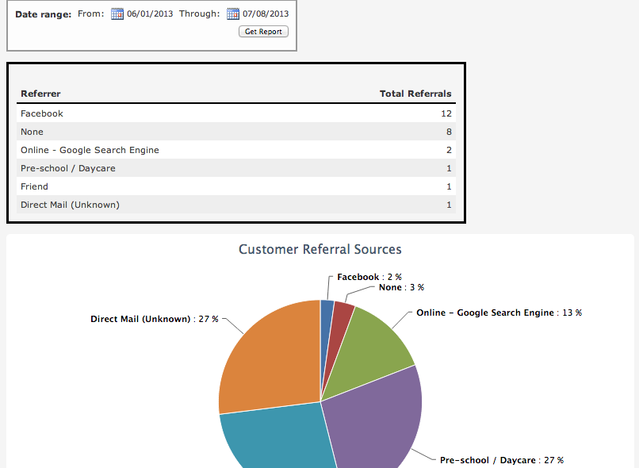Select the Friend row in referrer table

click(x=236, y=186)
